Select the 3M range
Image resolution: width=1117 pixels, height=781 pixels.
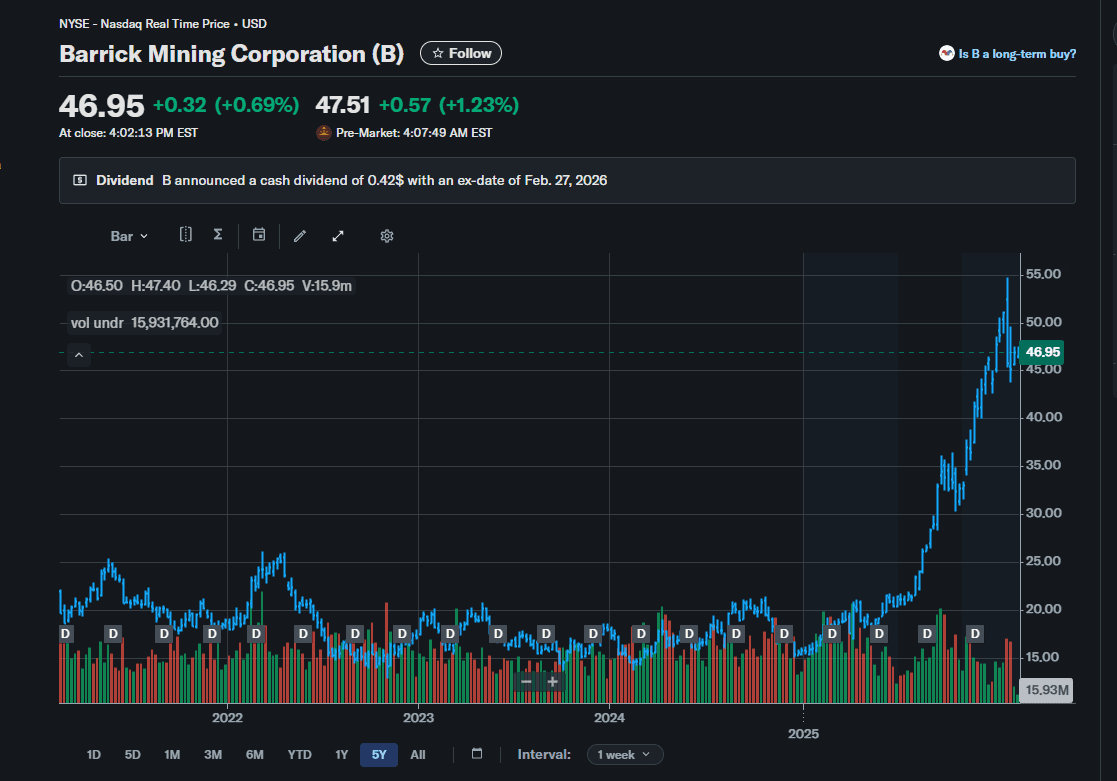(x=213, y=755)
